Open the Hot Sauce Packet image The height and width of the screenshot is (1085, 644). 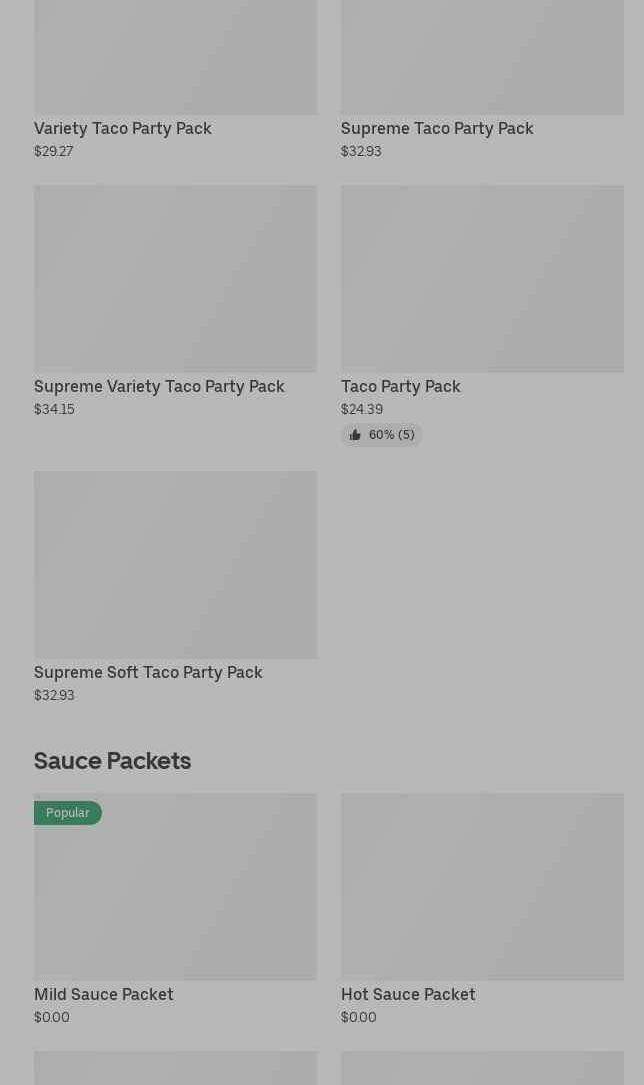click(482, 886)
